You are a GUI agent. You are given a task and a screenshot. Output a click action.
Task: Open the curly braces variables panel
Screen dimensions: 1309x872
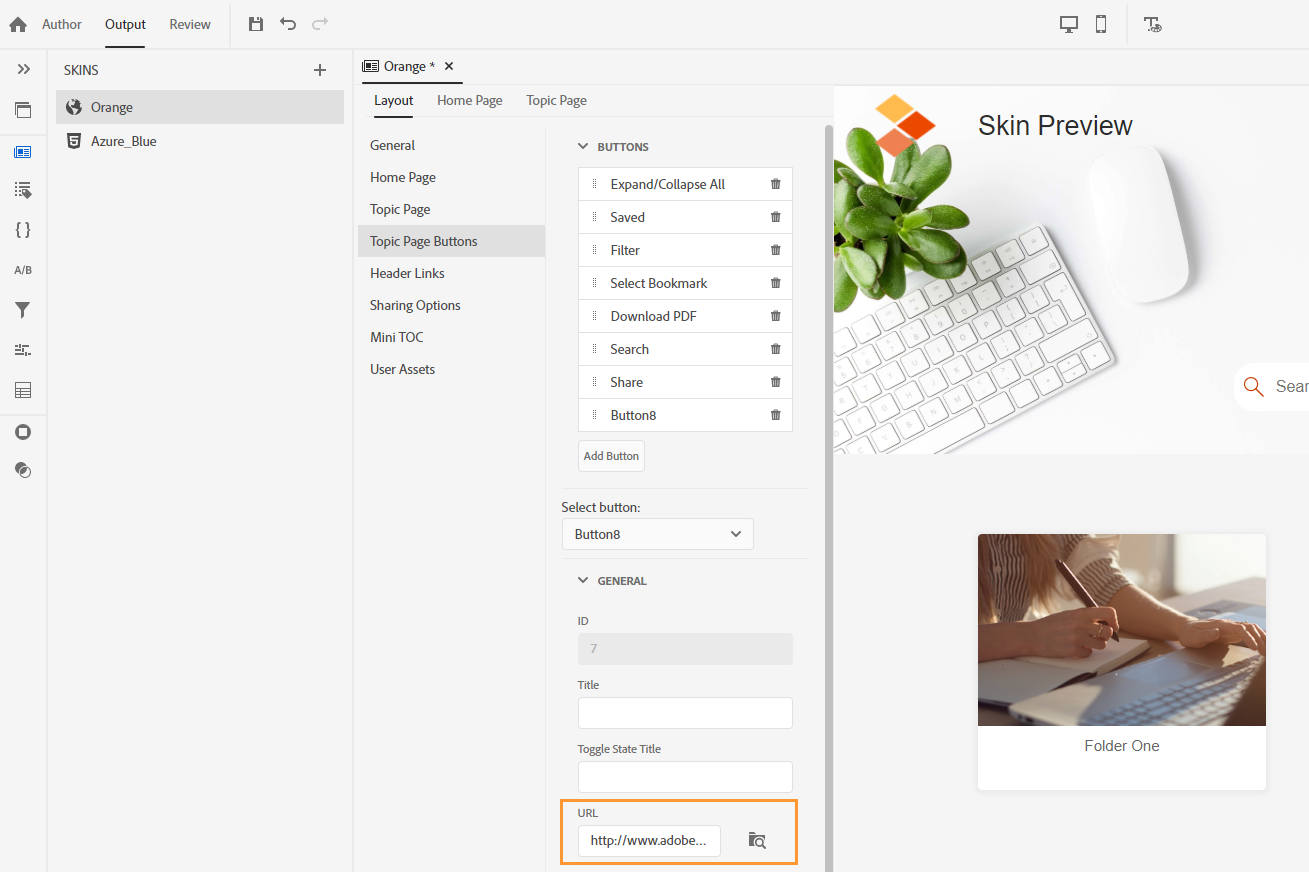(23, 230)
